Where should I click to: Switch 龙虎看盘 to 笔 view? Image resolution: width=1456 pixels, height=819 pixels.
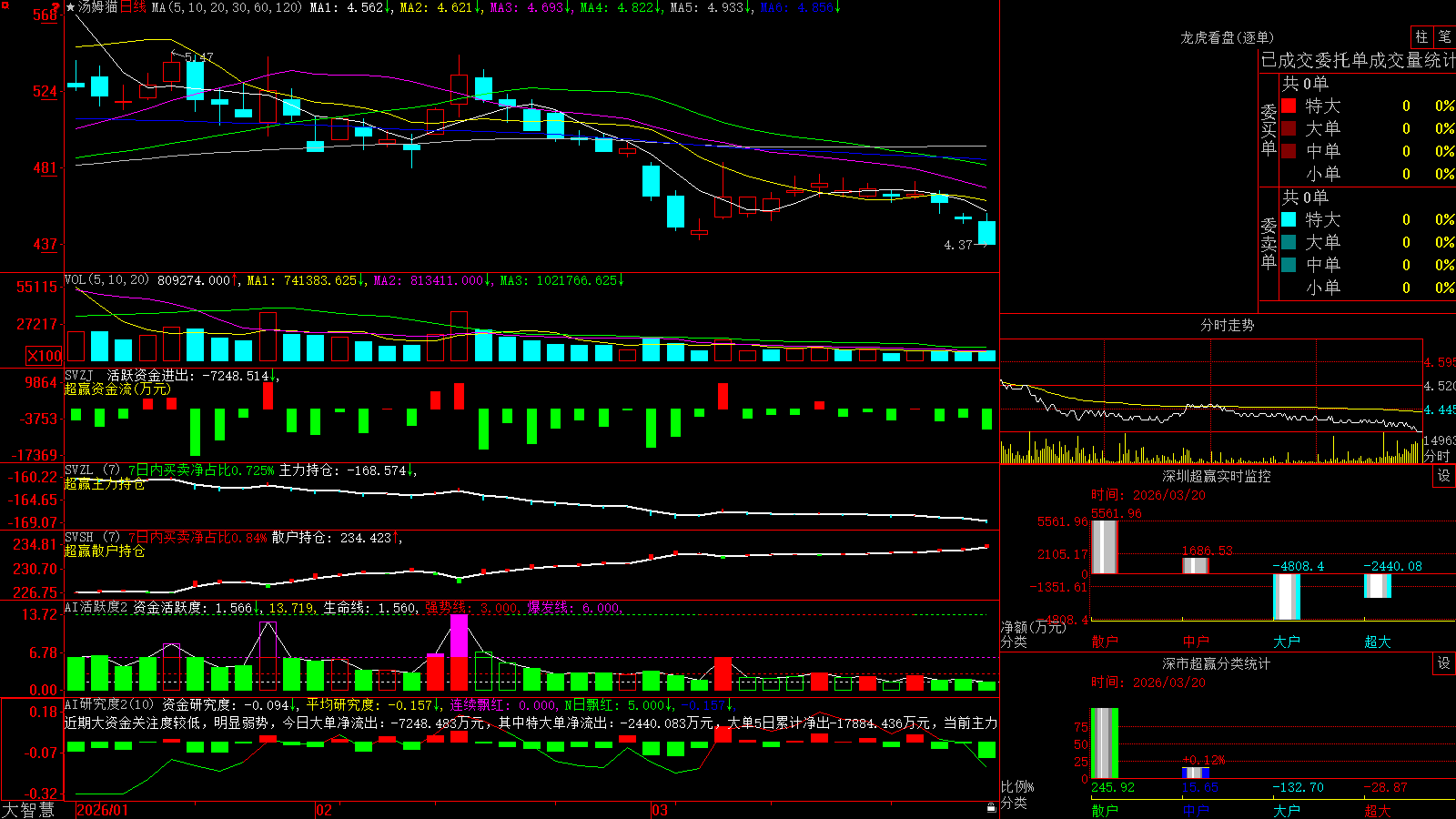pyautogui.click(x=1444, y=36)
